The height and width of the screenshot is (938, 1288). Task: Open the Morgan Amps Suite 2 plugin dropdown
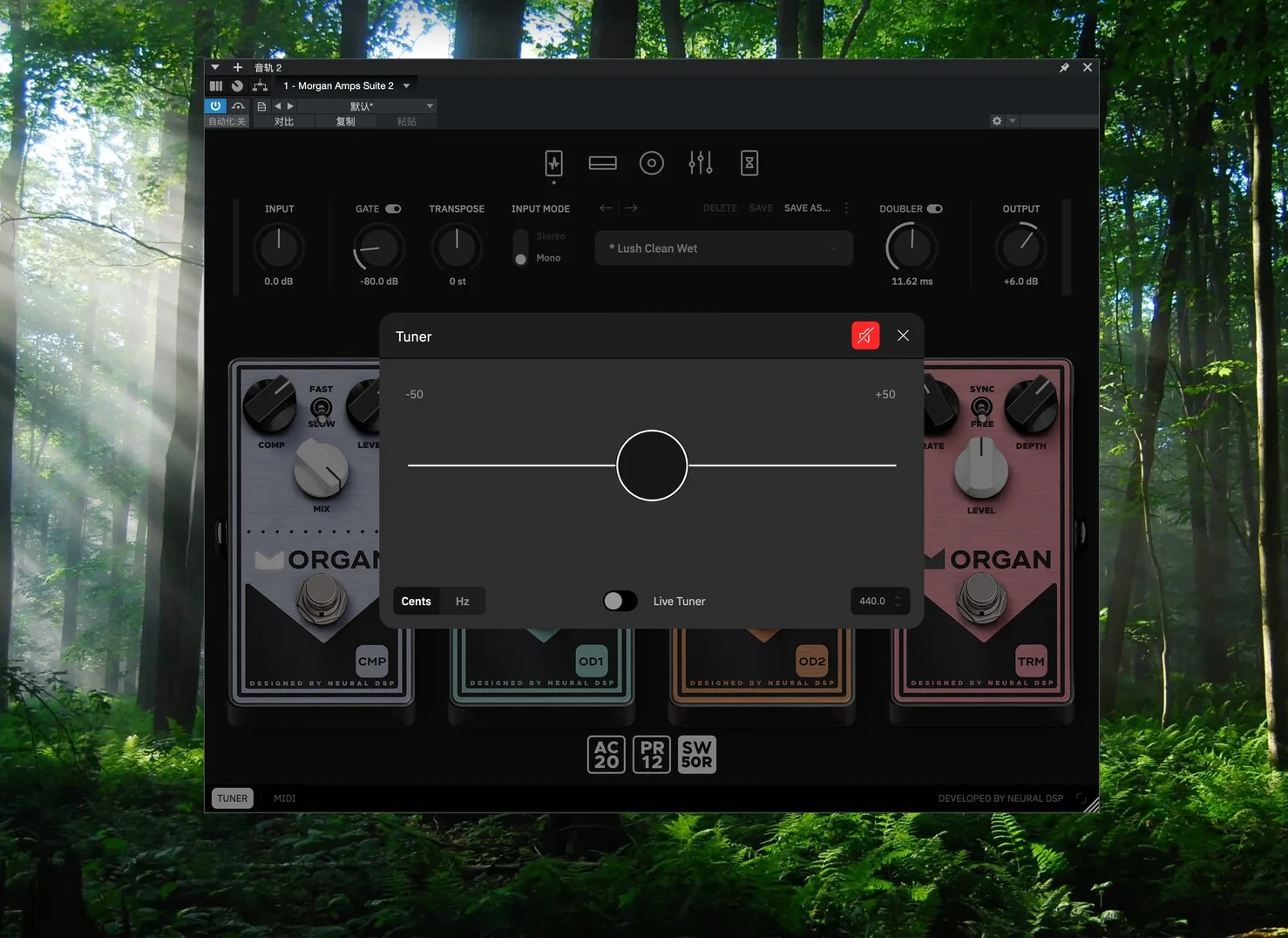[x=406, y=86]
